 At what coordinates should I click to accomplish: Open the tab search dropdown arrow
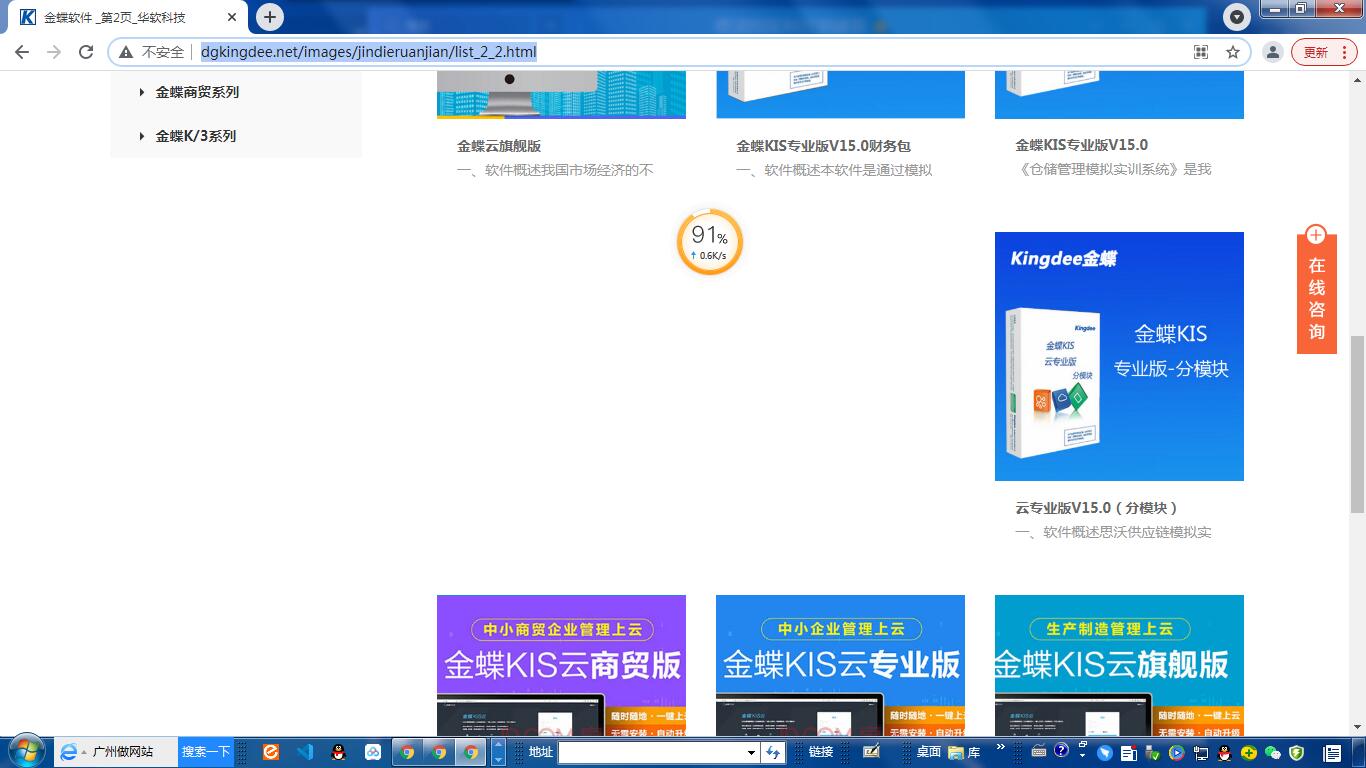[x=1238, y=17]
